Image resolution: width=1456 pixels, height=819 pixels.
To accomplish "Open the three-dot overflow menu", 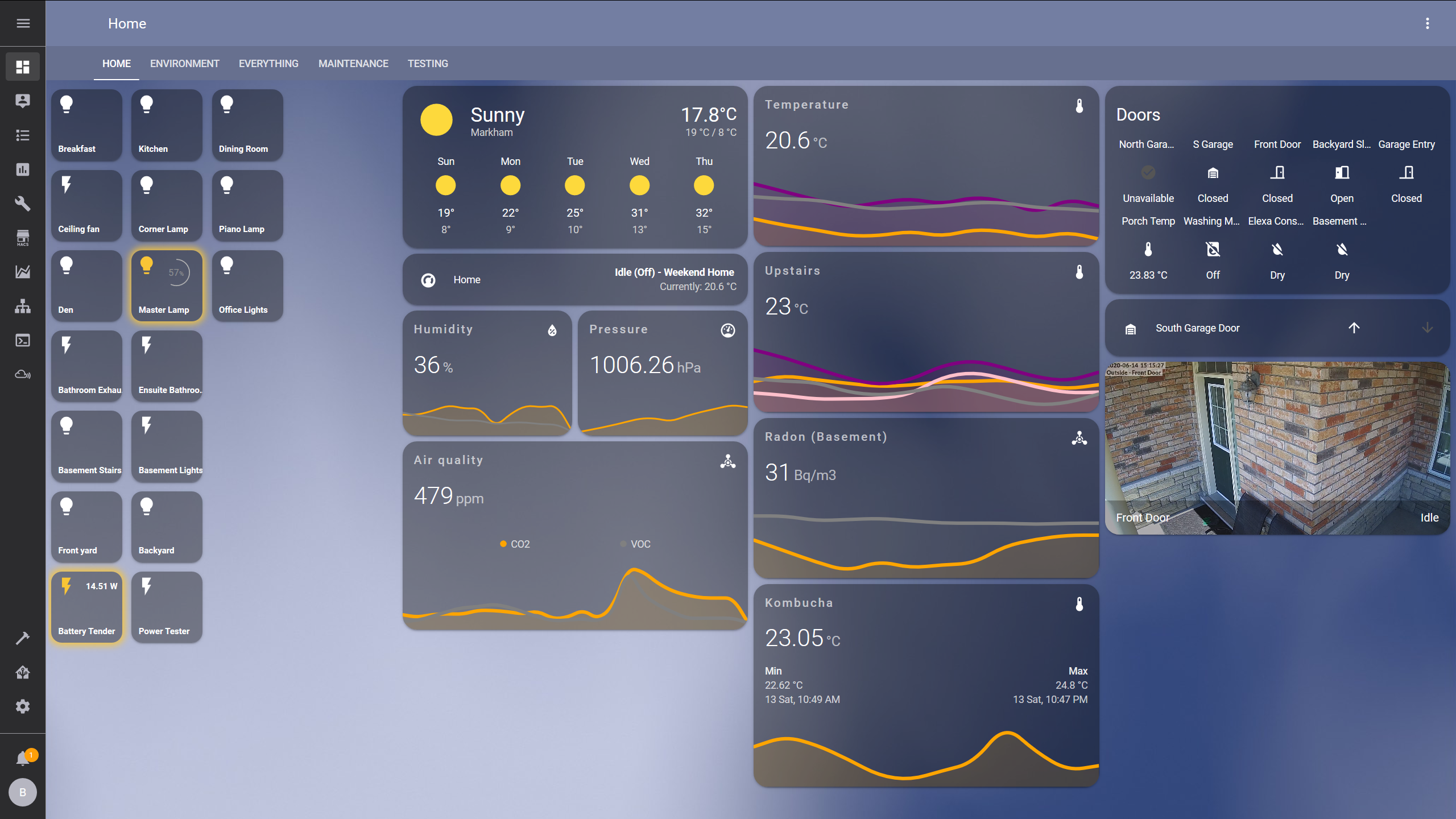I will (1427, 23).
